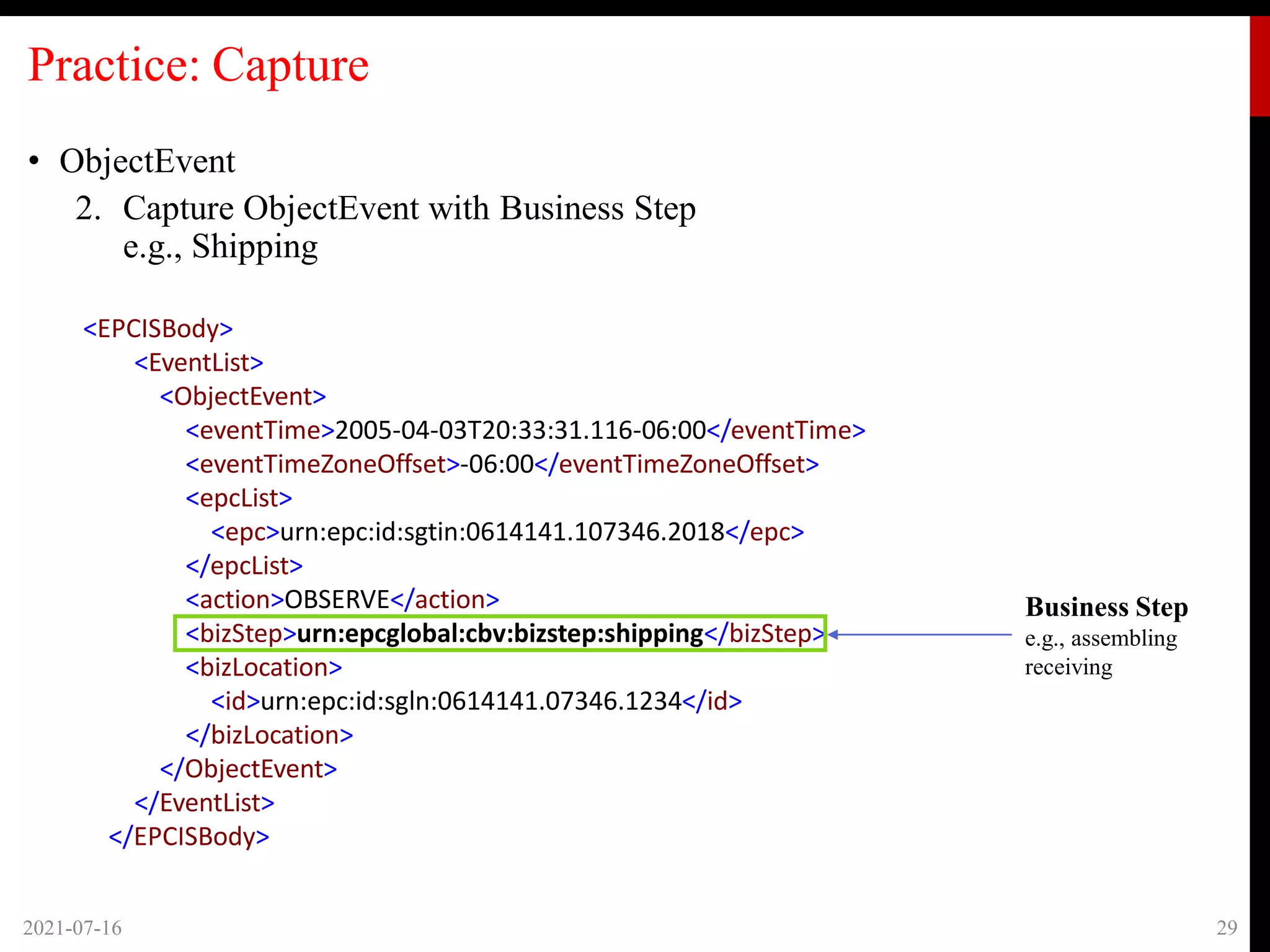Select the opening <ObjectEvent> tag
The height and width of the screenshot is (952, 1270).
243,397
